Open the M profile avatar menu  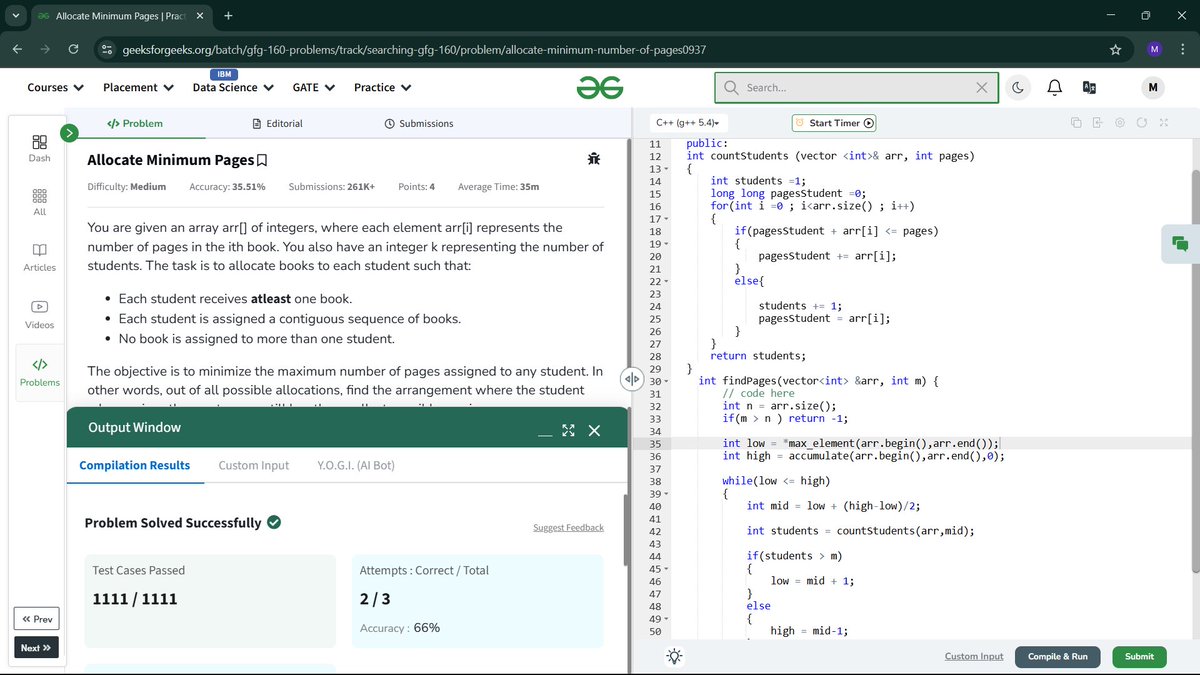pyautogui.click(x=1153, y=88)
